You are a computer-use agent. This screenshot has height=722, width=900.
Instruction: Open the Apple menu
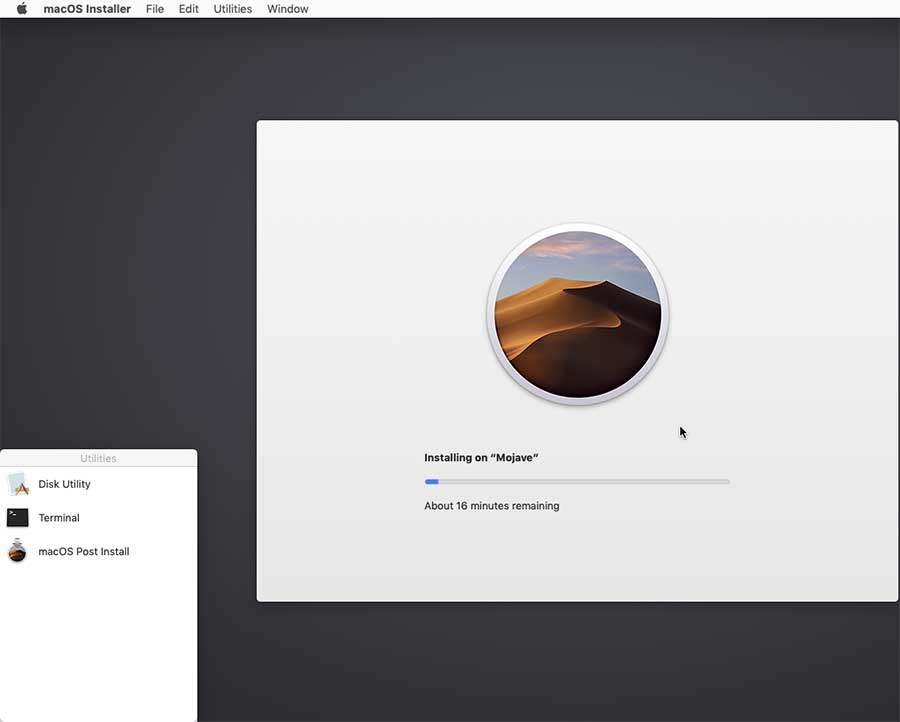tap(22, 9)
